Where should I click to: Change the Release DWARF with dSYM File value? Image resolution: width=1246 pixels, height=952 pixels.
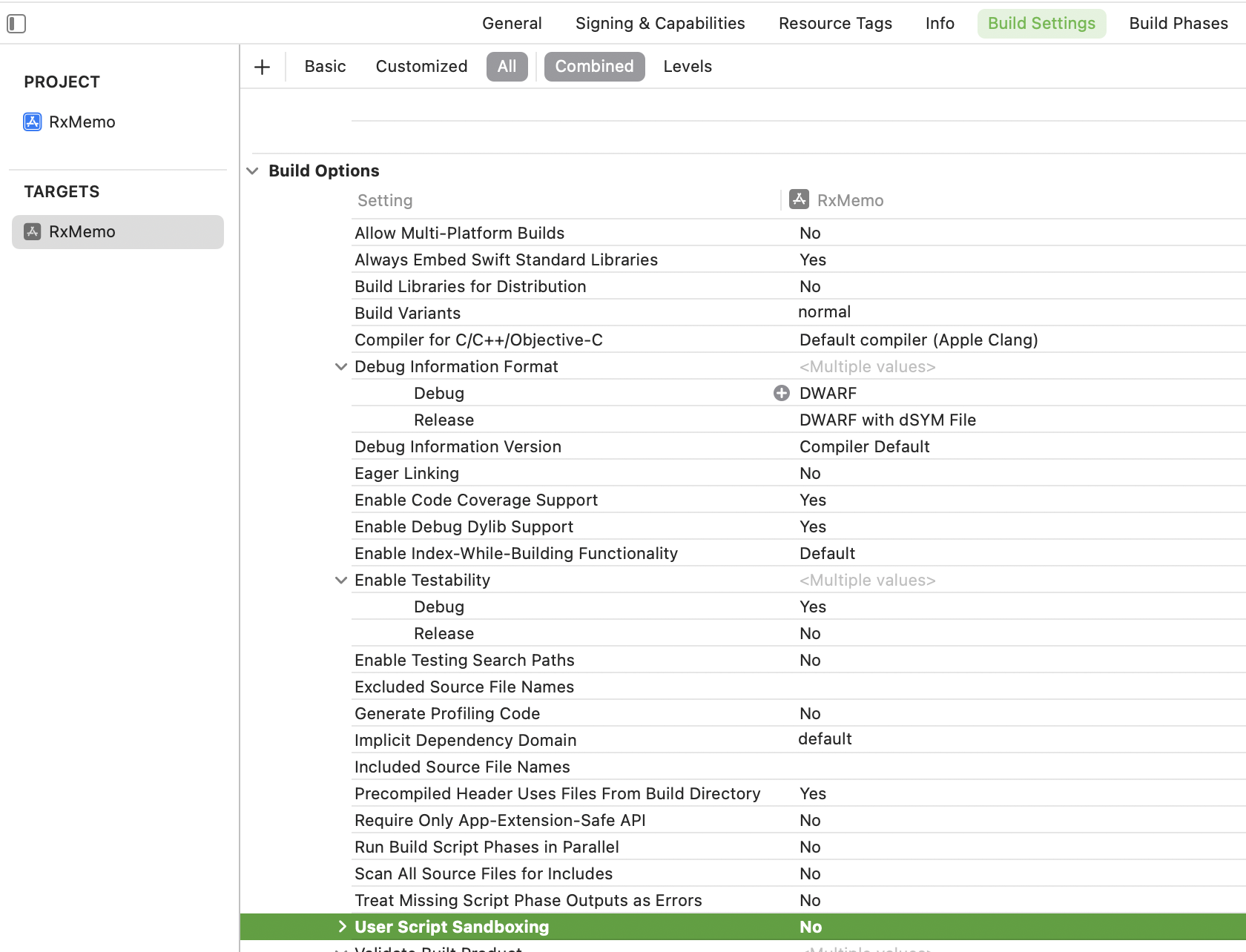click(x=888, y=420)
